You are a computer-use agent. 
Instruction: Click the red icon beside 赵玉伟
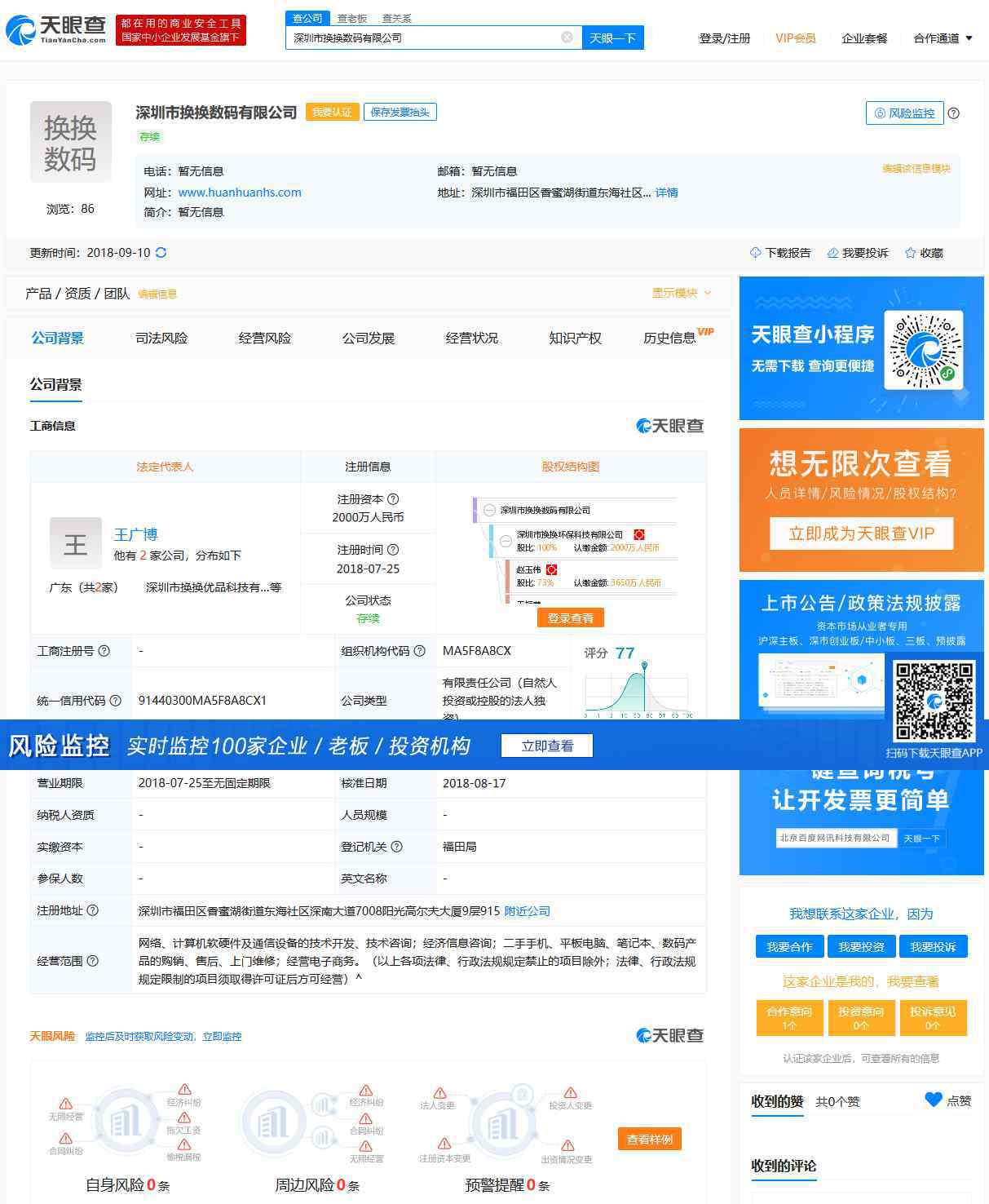tap(552, 569)
